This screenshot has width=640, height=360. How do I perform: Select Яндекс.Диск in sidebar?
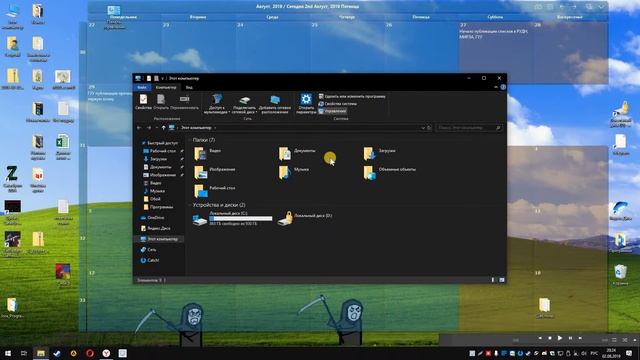[156, 228]
